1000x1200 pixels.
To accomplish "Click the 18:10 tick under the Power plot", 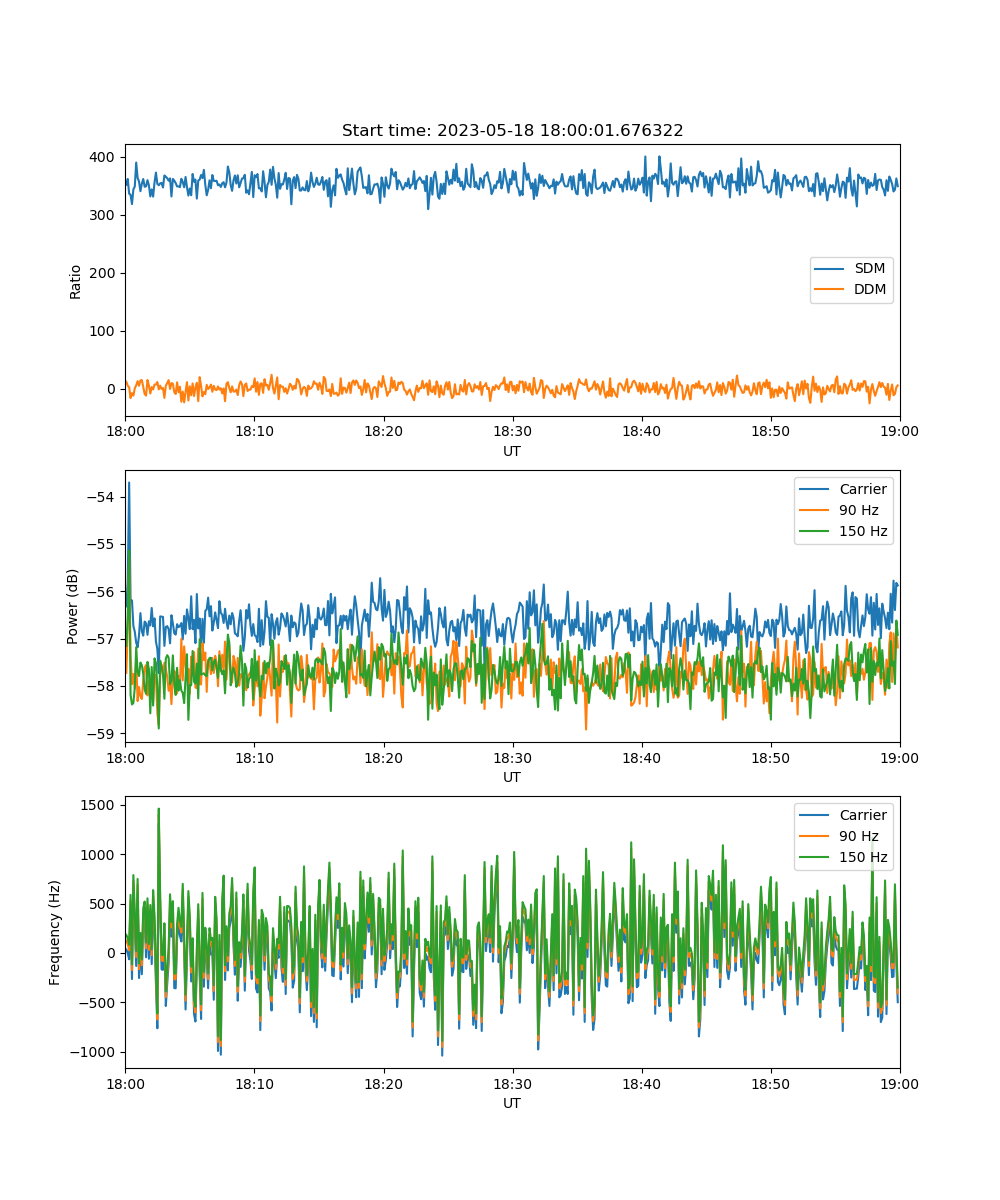I will coord(254,758).
